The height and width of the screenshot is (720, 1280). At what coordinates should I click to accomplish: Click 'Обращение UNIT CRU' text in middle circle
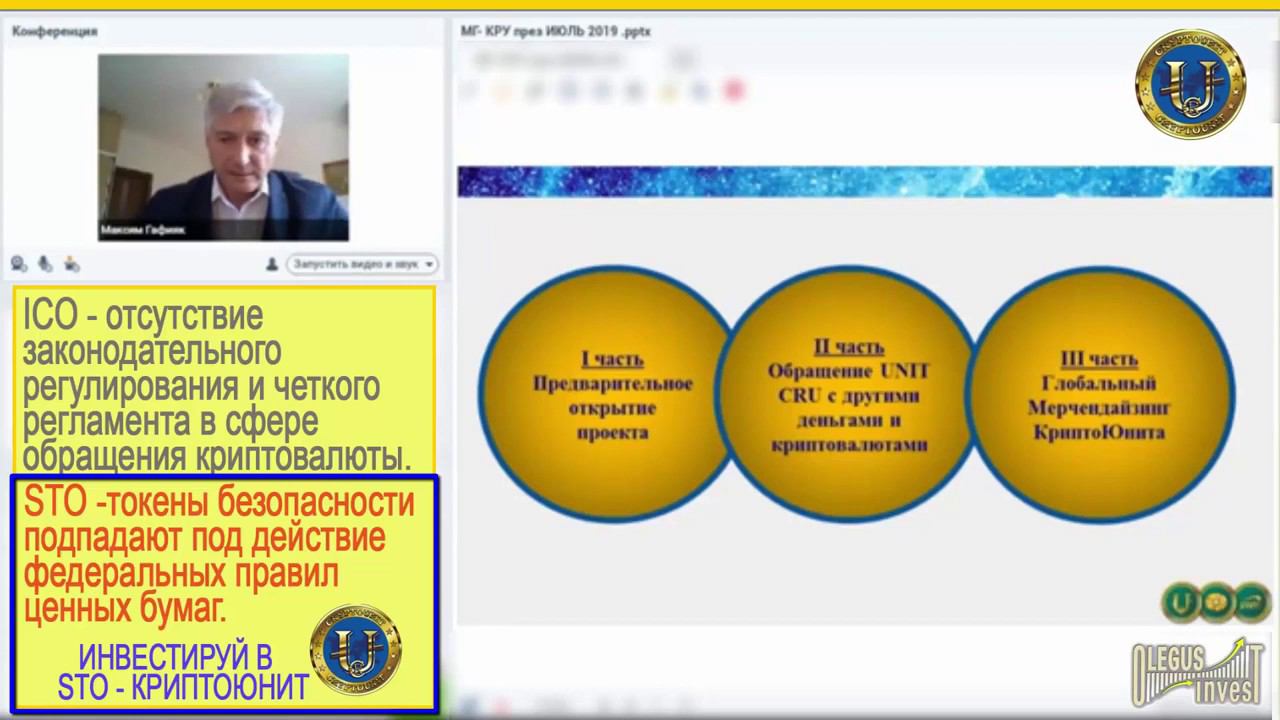[x=849, y=383]
